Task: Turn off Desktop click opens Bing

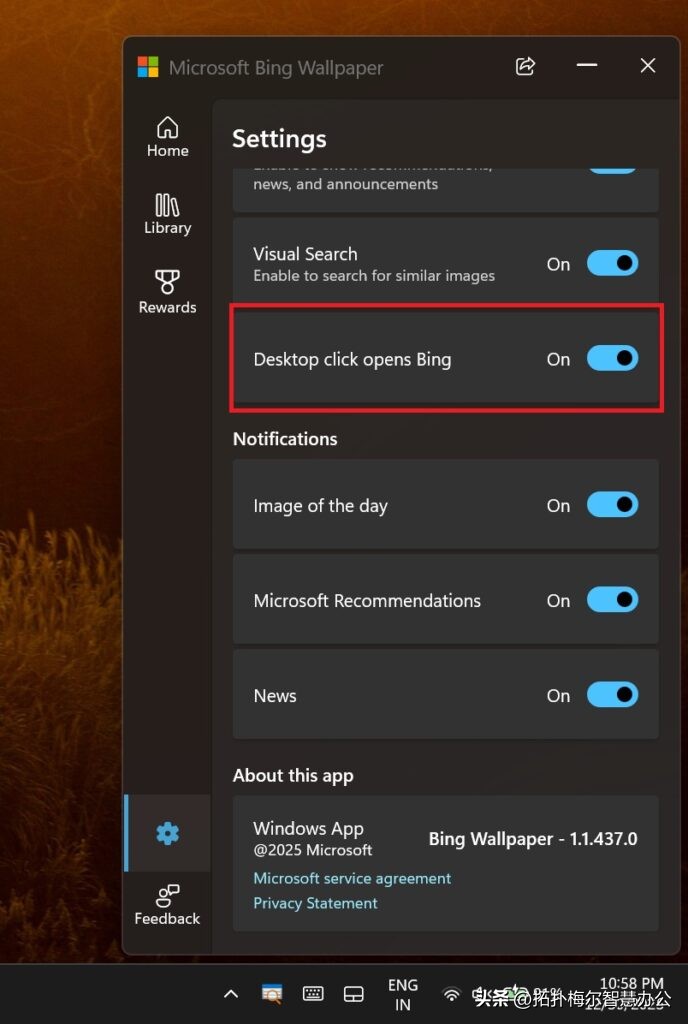Action: [x=611, y=359]
